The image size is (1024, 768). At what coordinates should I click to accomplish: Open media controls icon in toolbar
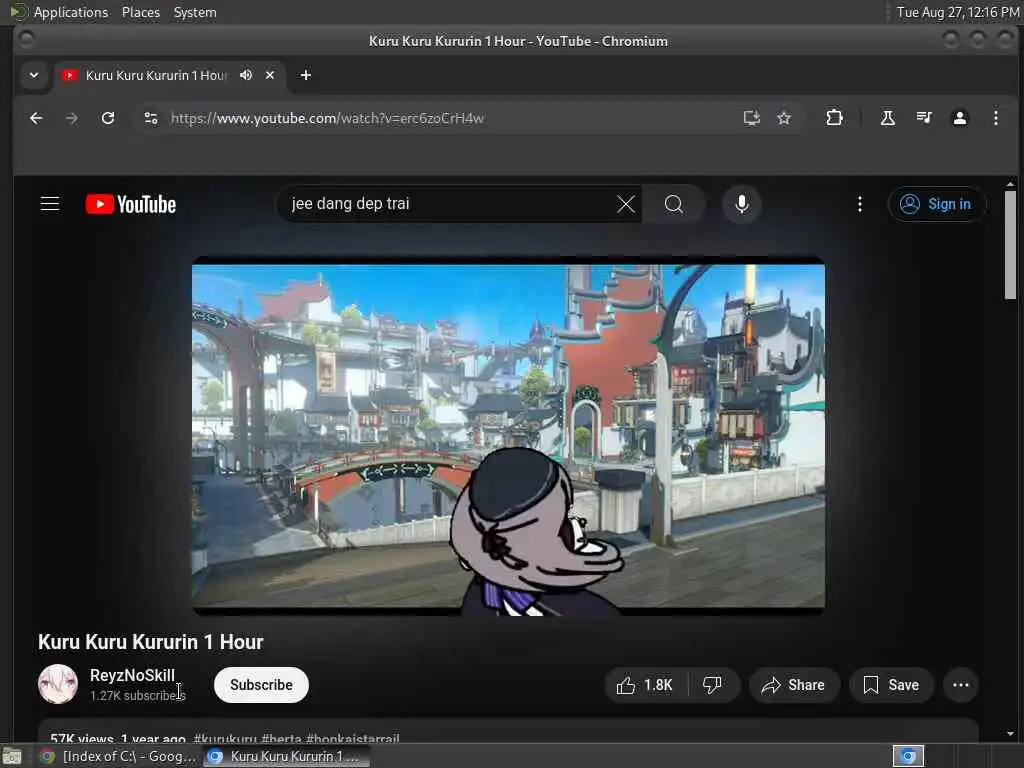(x=923, y=118)
